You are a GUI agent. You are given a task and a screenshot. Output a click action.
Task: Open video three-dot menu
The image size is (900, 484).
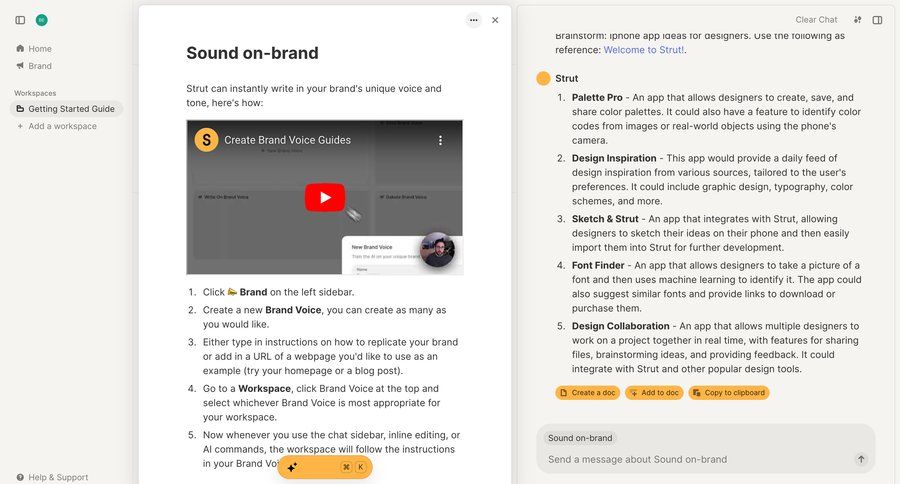point(440,140)
